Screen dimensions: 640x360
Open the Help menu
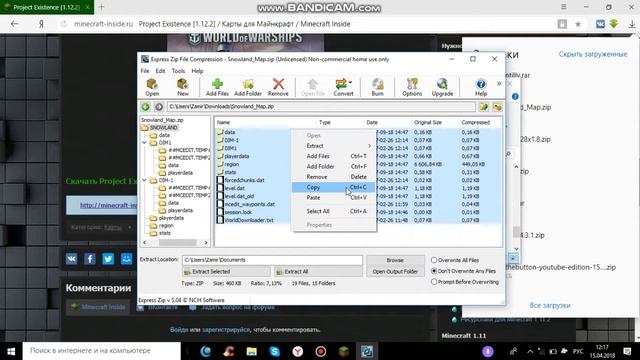tap(197, 71)
